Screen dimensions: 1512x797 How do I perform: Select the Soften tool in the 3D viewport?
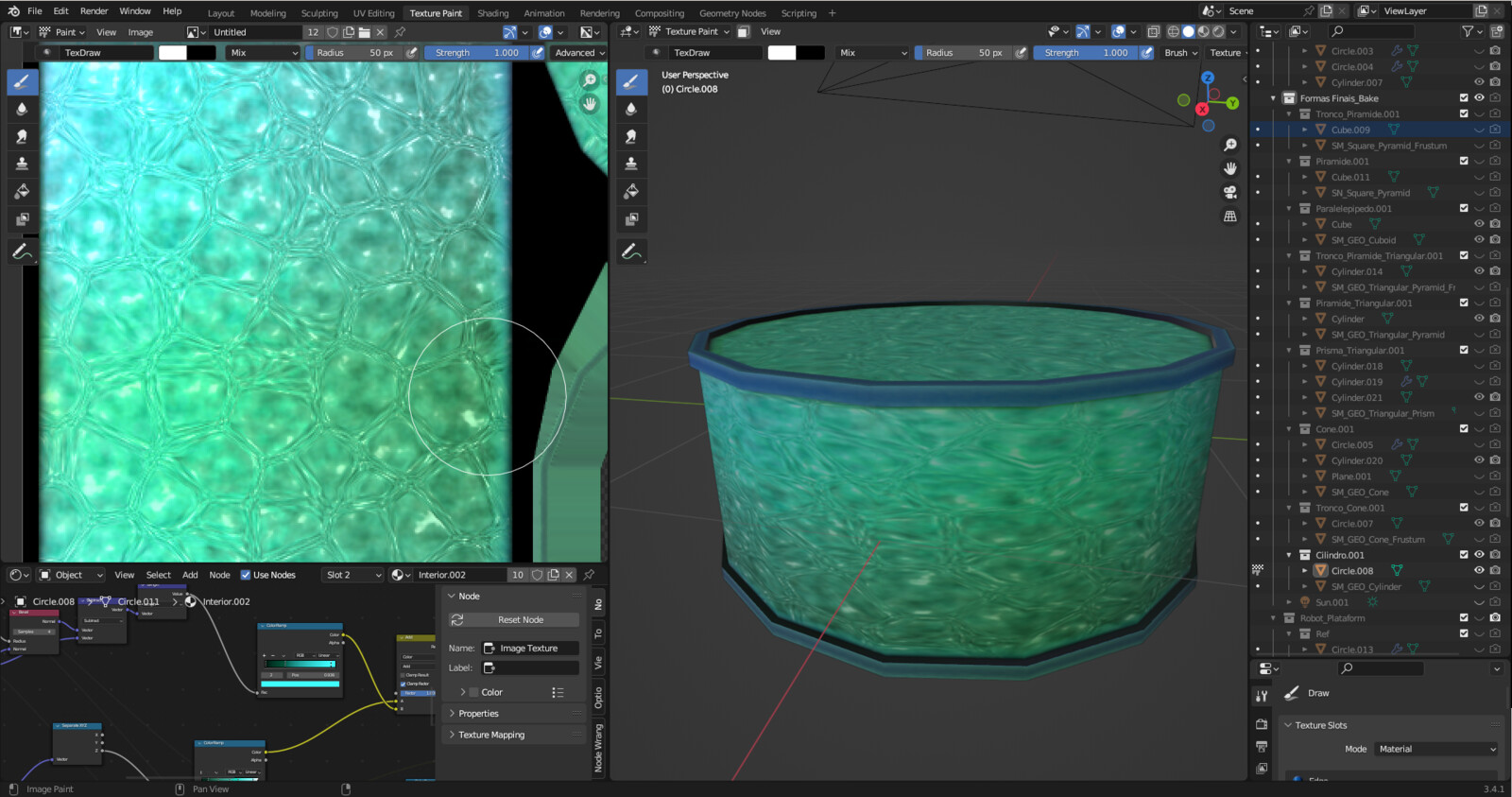tap(631, 109)
